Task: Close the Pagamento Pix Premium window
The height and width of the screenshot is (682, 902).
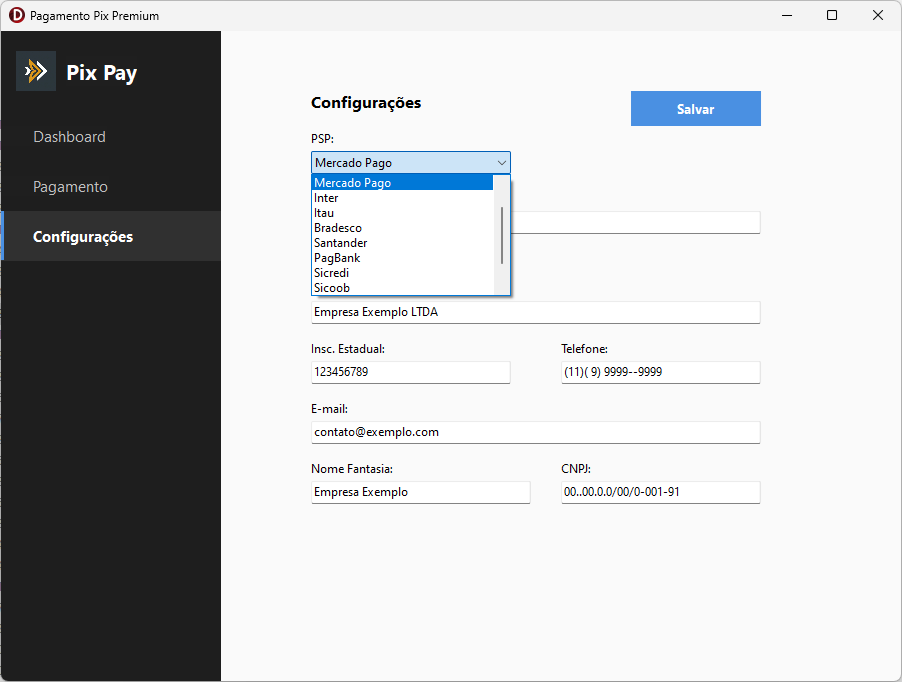Action: tap(878, 16)
